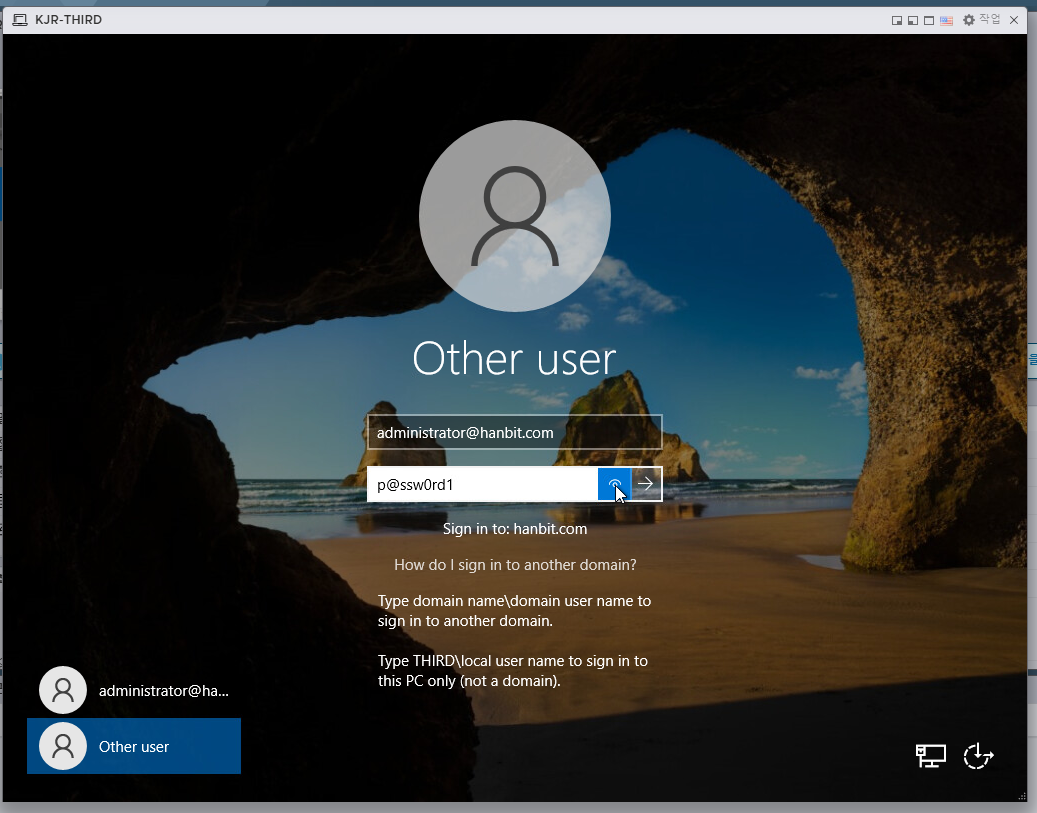Click the KJR-THIRD window title text
Image resolution: width=1037 pixels, height=813 pixels.
pos(68,20)
